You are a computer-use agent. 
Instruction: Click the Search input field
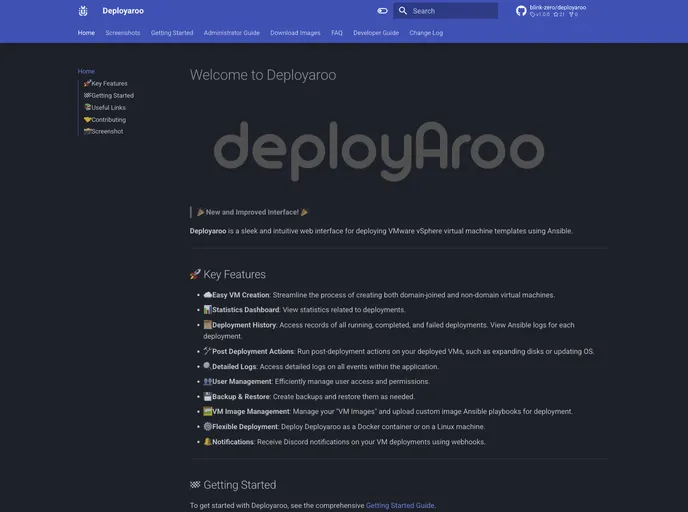(x=452, y=11)
